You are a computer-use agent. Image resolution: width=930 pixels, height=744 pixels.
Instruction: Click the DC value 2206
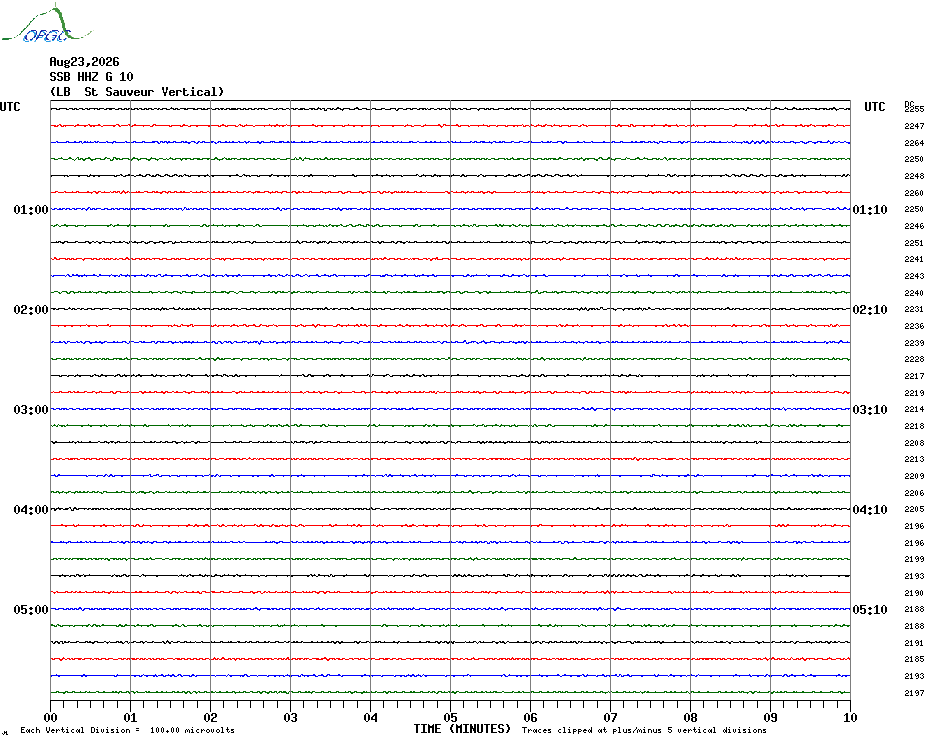[914, 493]
